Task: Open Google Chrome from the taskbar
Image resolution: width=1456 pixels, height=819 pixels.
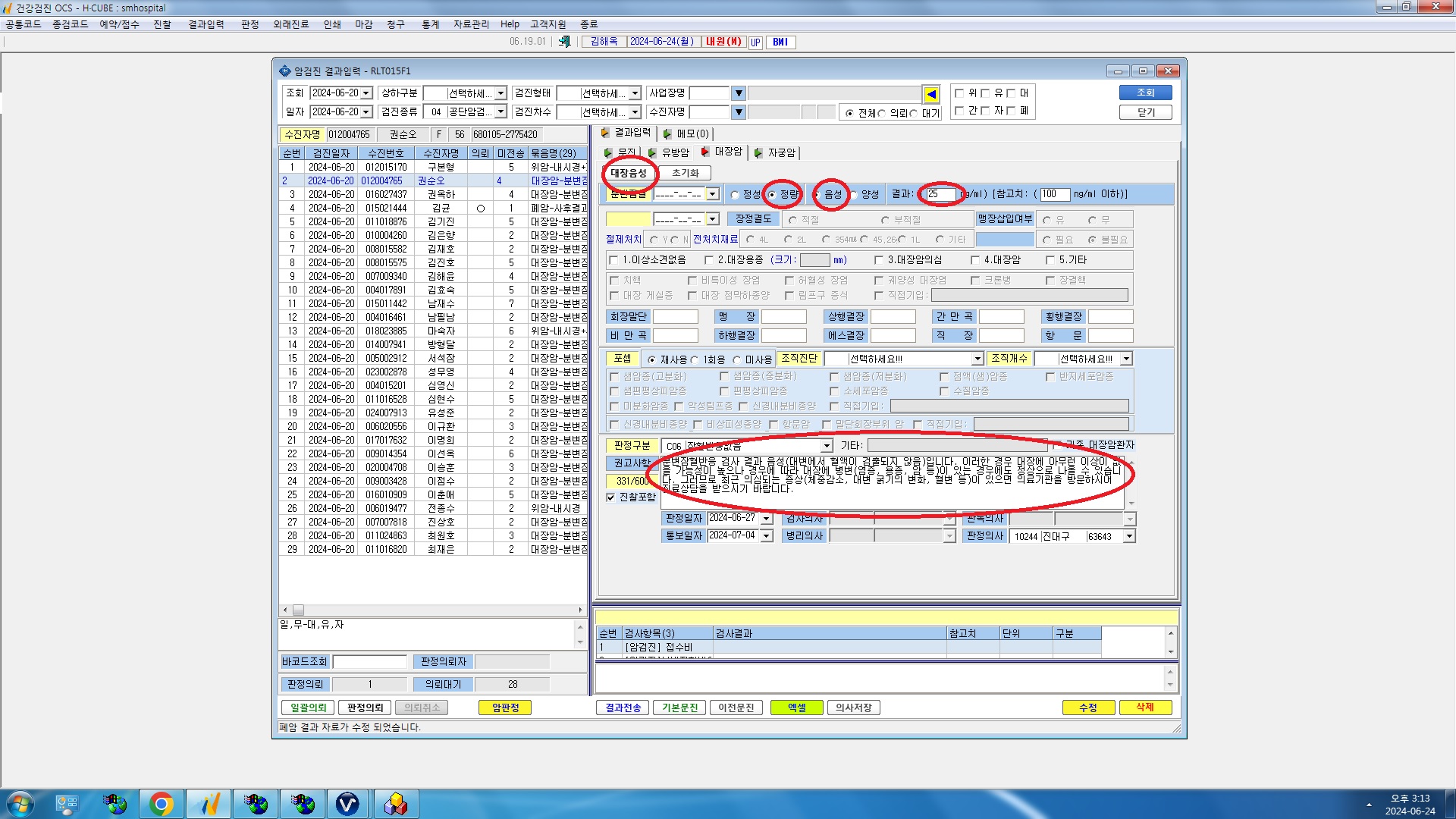Action: point(161,804)
